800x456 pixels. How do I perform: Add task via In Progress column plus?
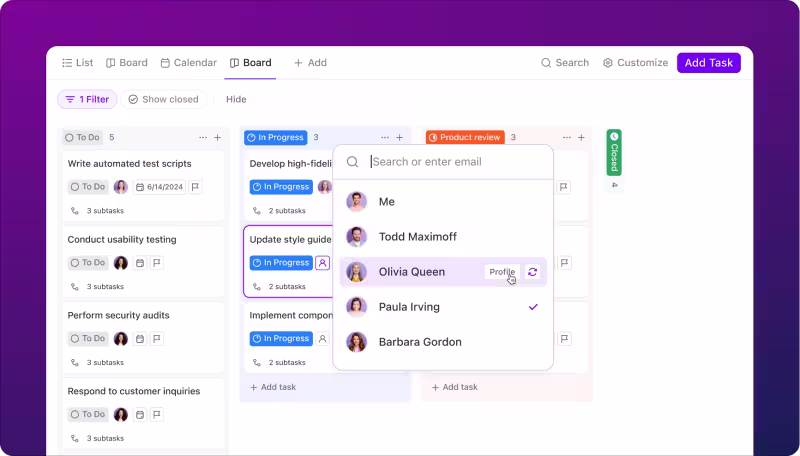pos(399,138)
